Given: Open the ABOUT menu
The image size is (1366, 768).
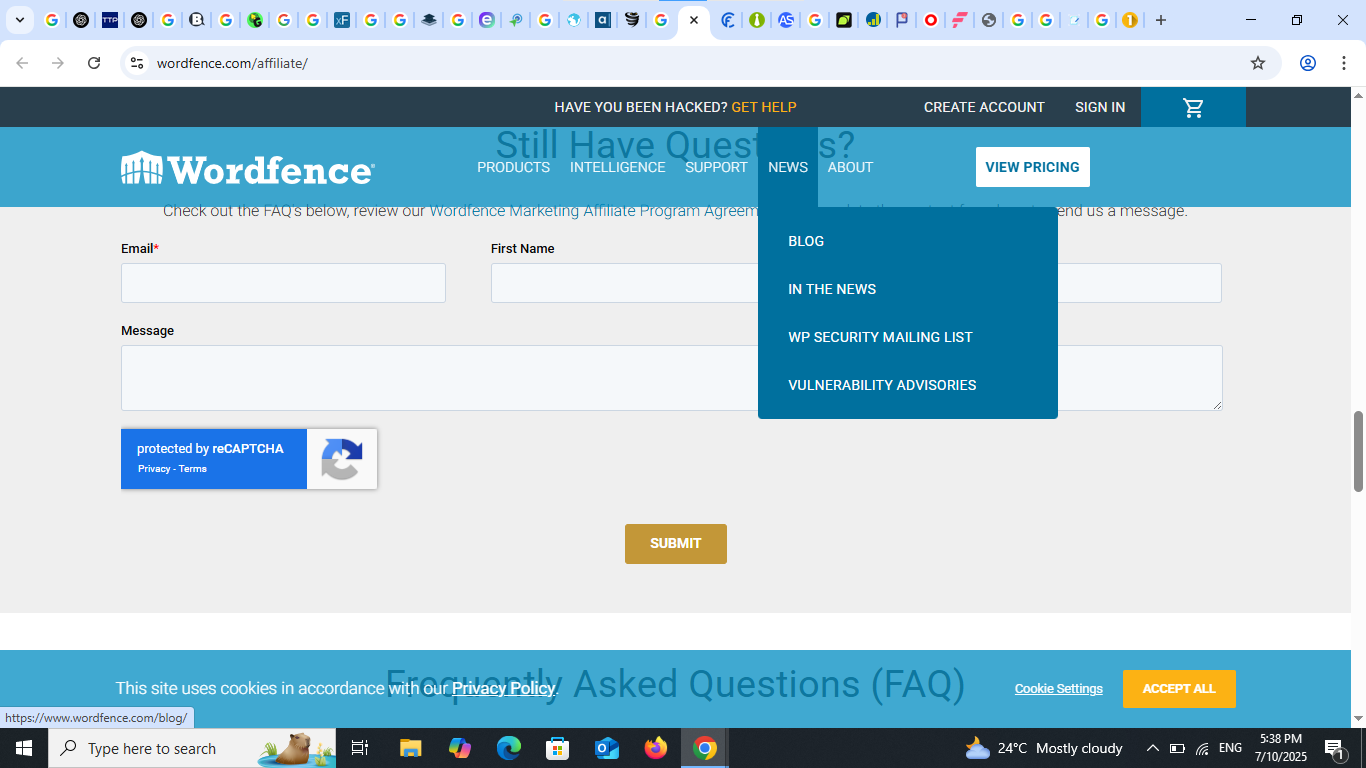Looking at the screenshot, I should (850, 167).
